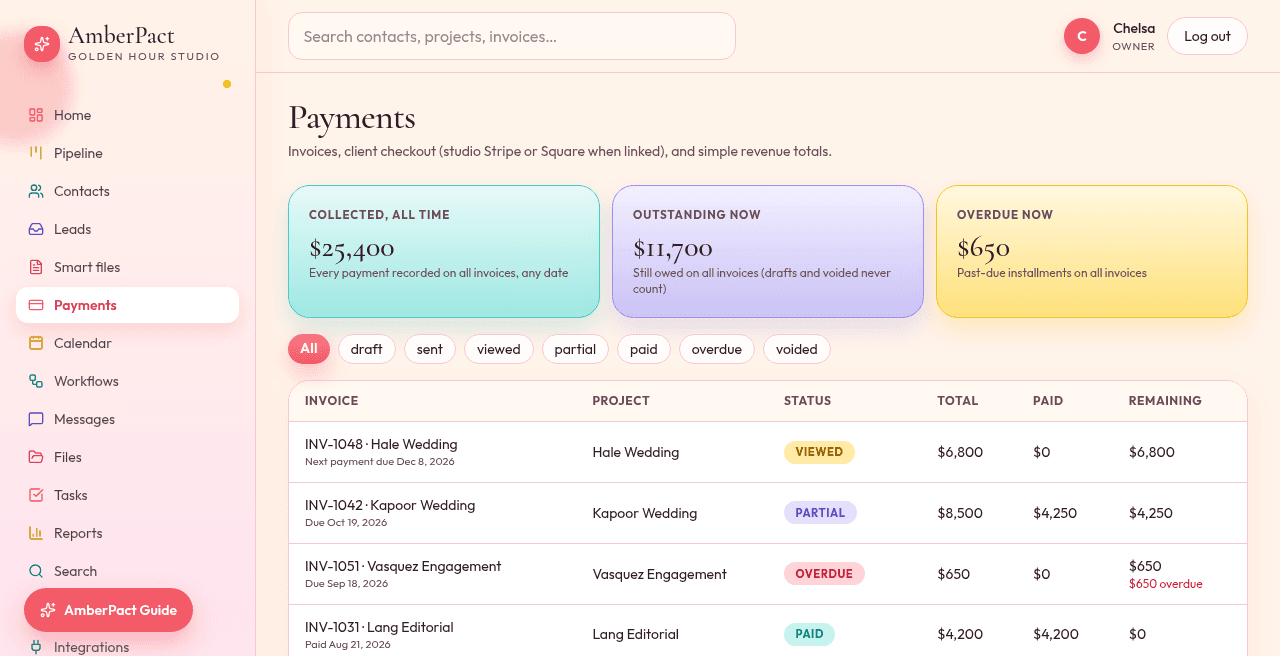1280x656 pixels.
Task: Click the REMAINING column header
Action: point(1165,401)
